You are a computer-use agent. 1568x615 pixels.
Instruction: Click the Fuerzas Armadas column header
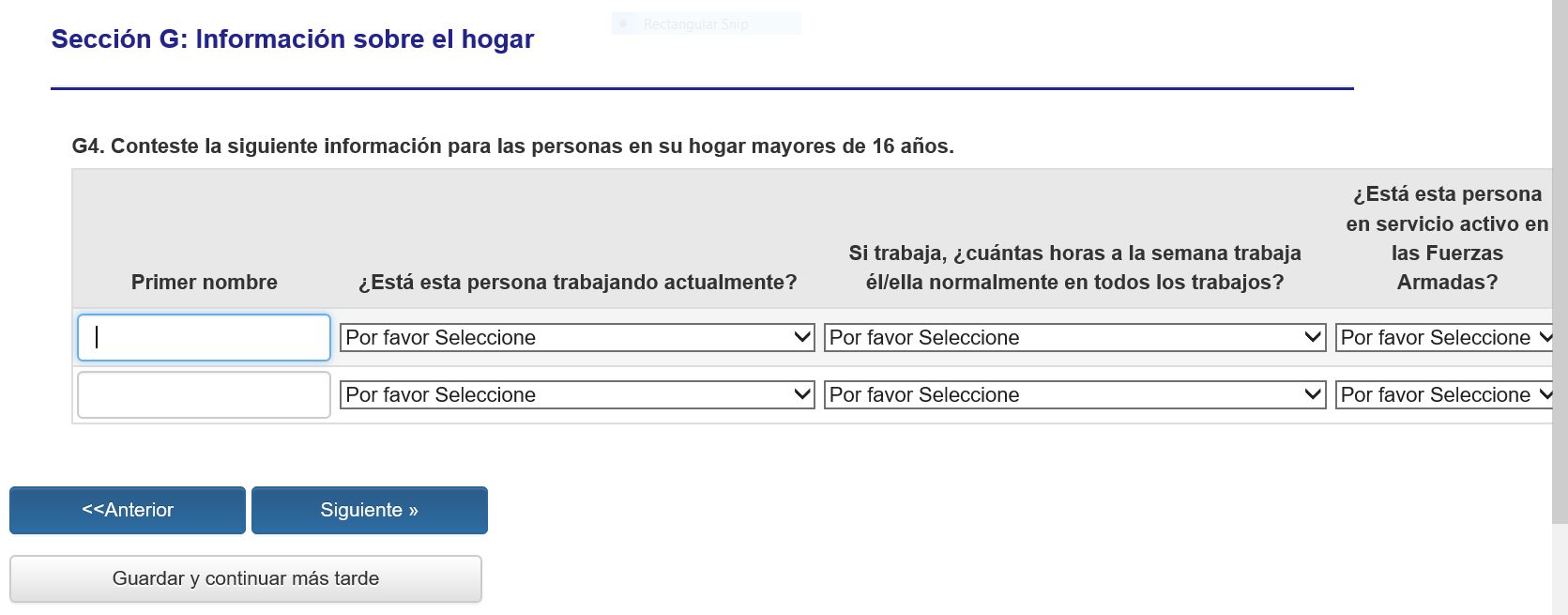coord(1446,238)
